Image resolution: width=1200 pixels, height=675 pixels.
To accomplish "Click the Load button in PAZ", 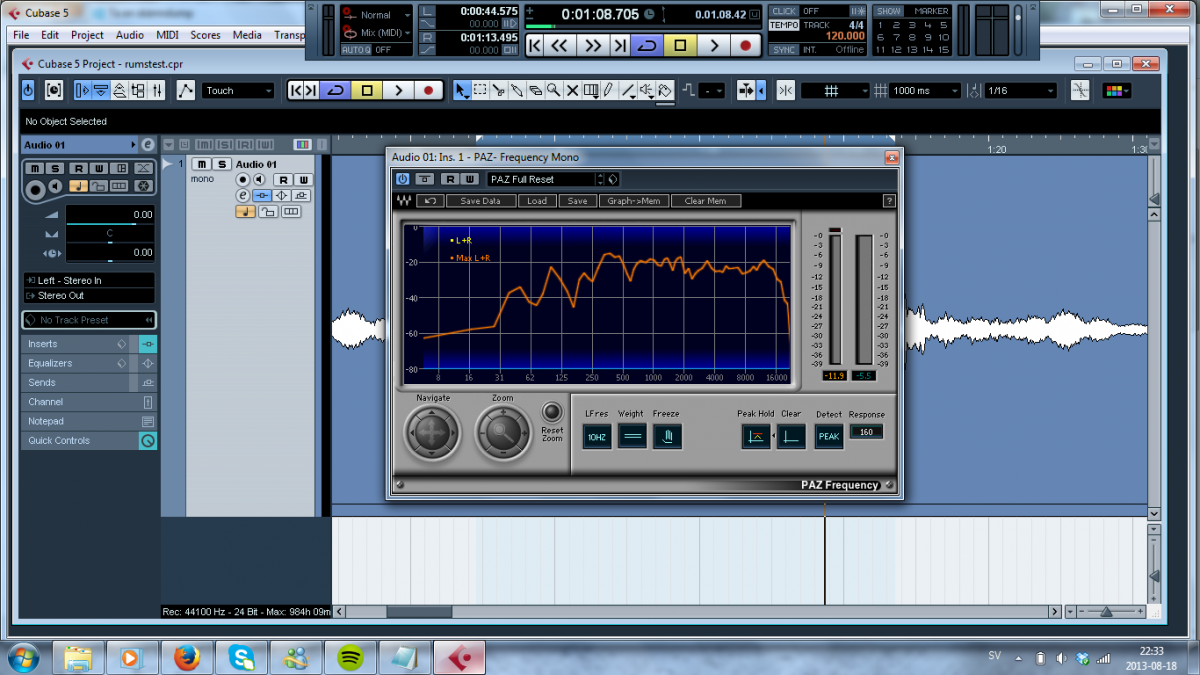I will click(x=537, y=201).
